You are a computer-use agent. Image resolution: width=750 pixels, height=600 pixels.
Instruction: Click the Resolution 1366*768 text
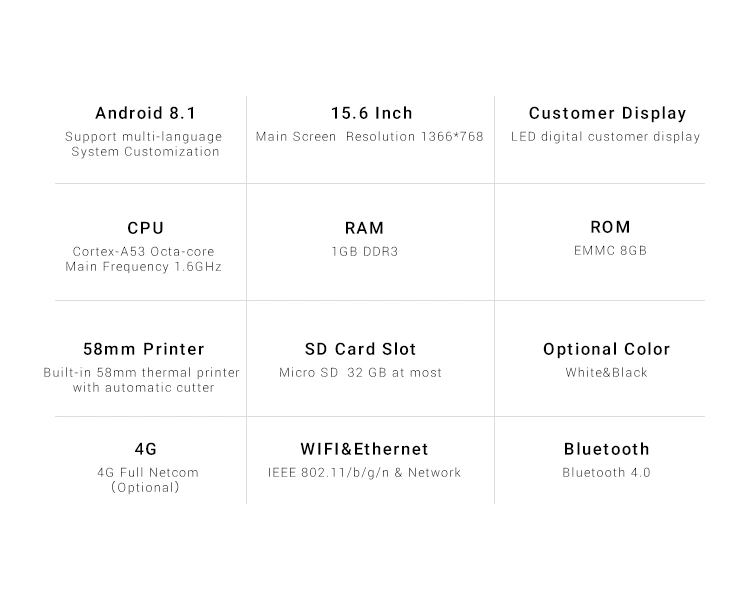(415, 137)
